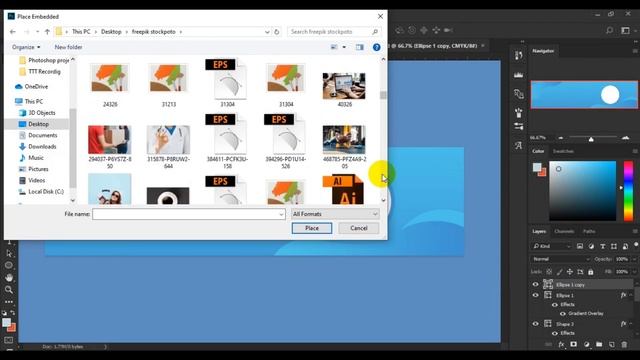Filter layers by type layer icon
Viewport: 640px width, 360px height.
click(x=602, y=246)
